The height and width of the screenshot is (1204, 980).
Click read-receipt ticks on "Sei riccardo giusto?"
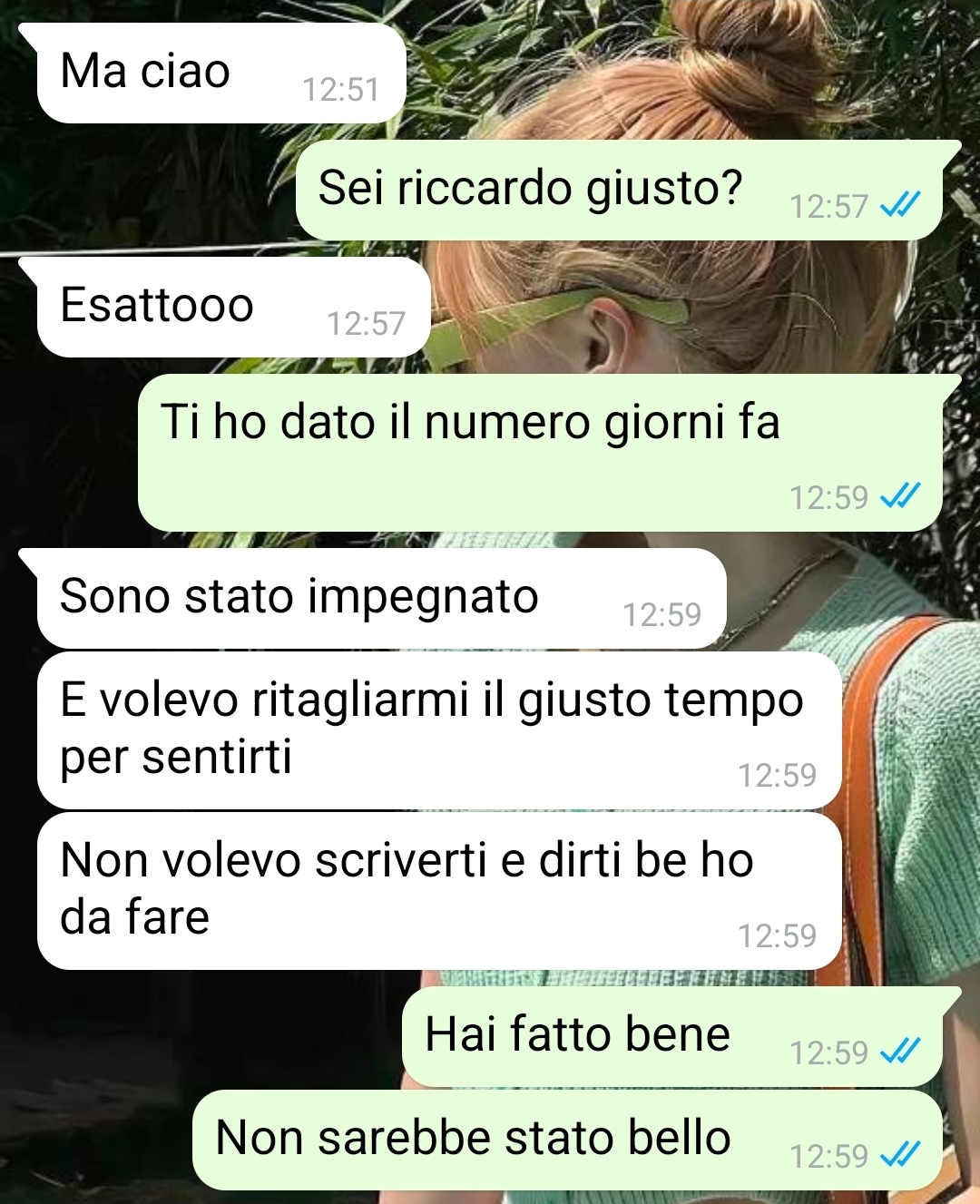[x=901, y=206]
